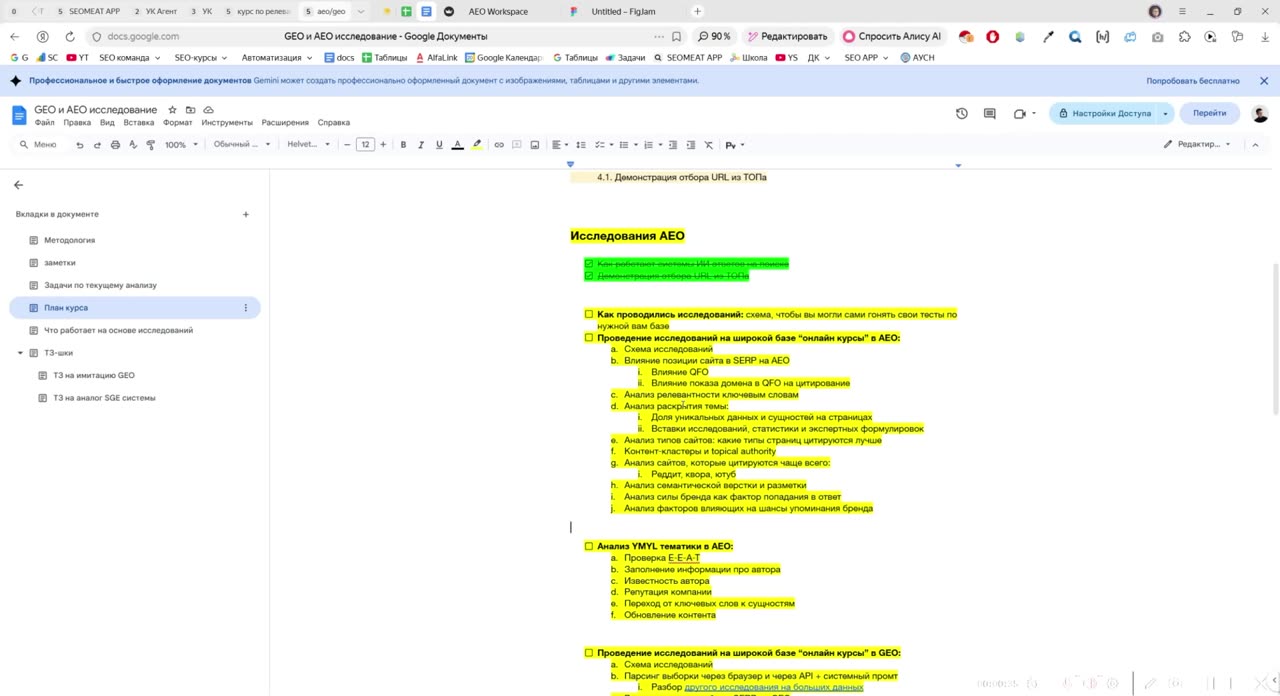Add a new document tab with plus
The width and height of the screenshot is (1280, 696).
tap(246, 214)
